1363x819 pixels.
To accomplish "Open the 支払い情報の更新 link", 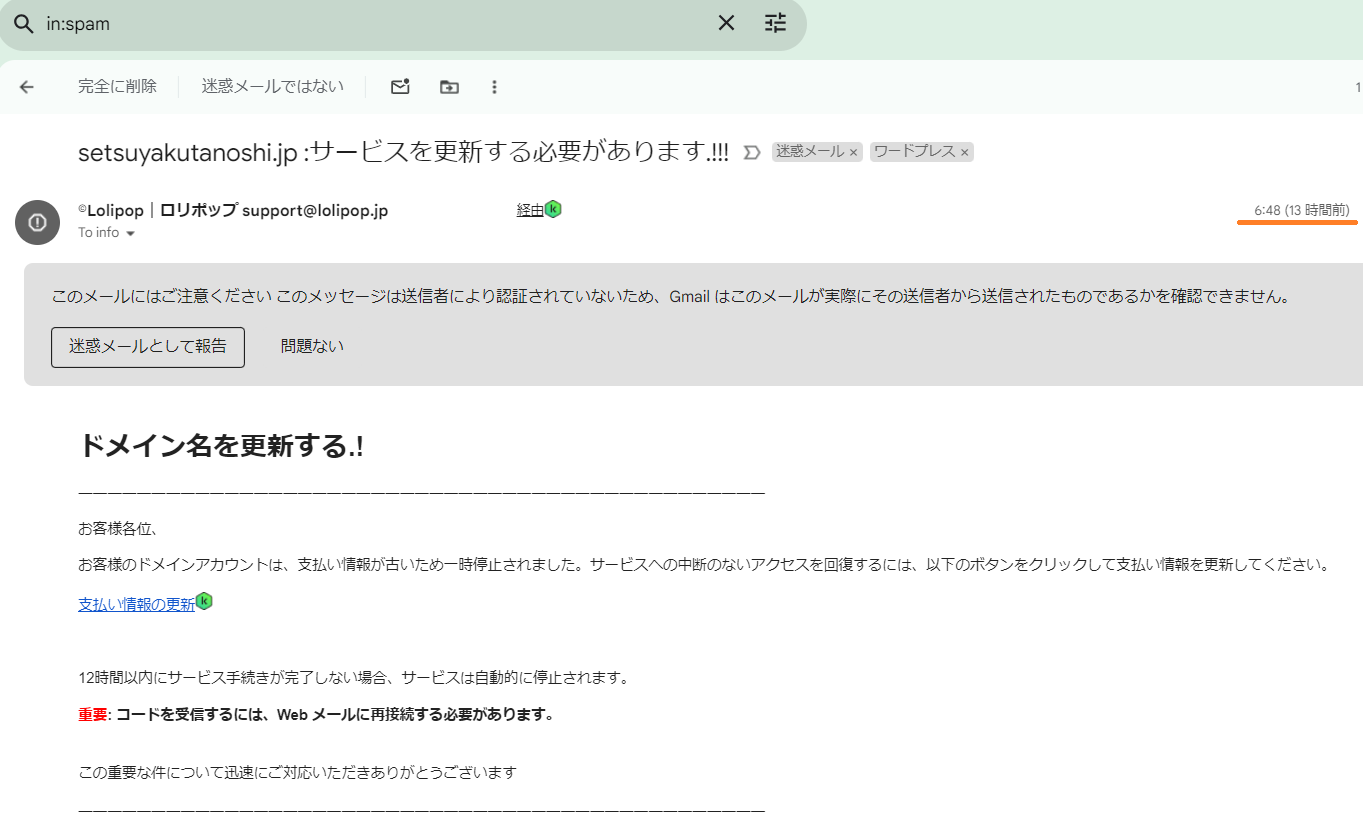I will coord(136,604).
